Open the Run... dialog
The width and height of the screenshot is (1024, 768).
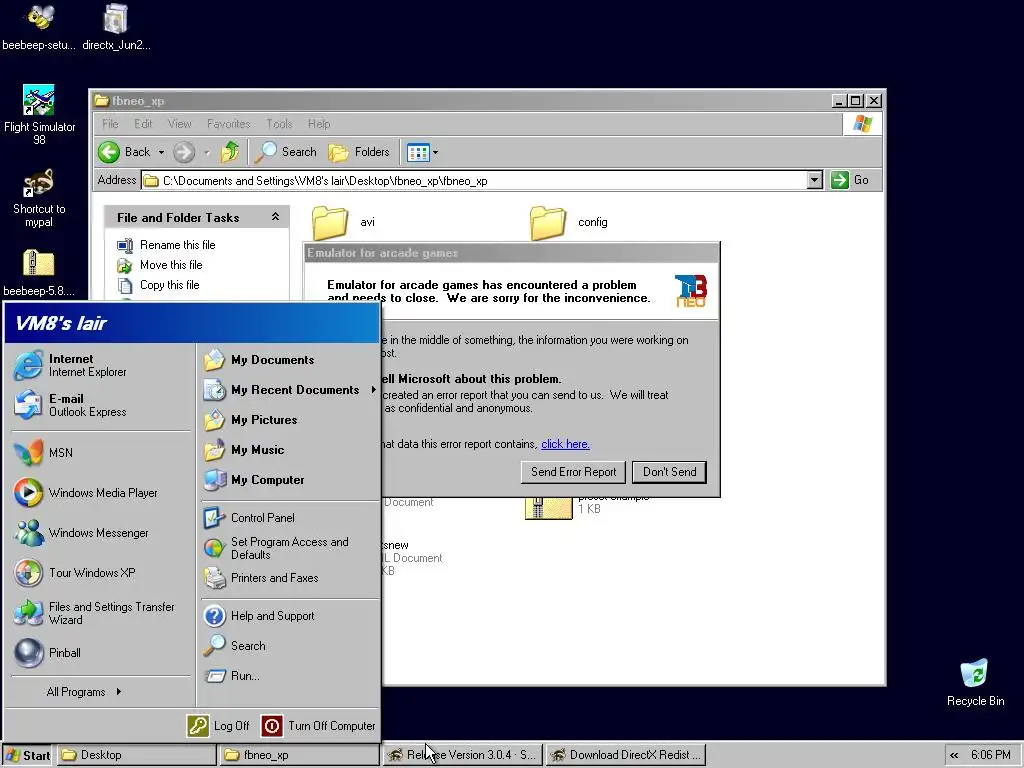(x=232, y=676)
